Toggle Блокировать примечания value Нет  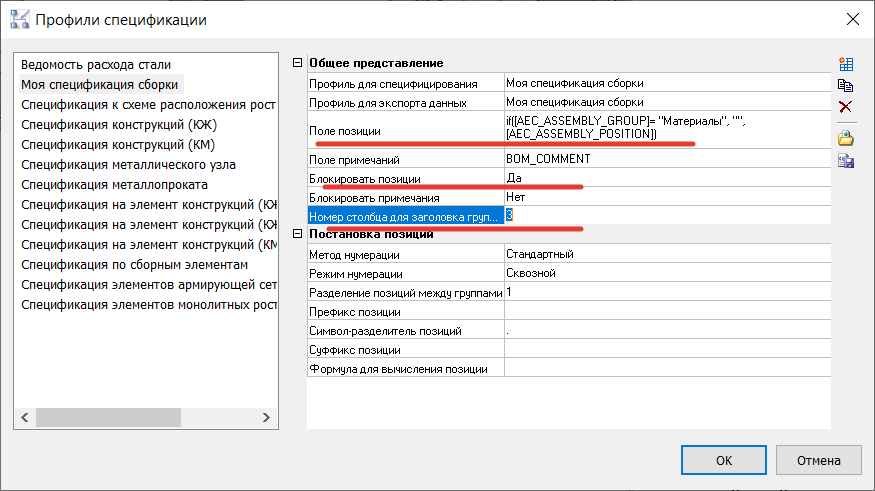coord(666,198)
